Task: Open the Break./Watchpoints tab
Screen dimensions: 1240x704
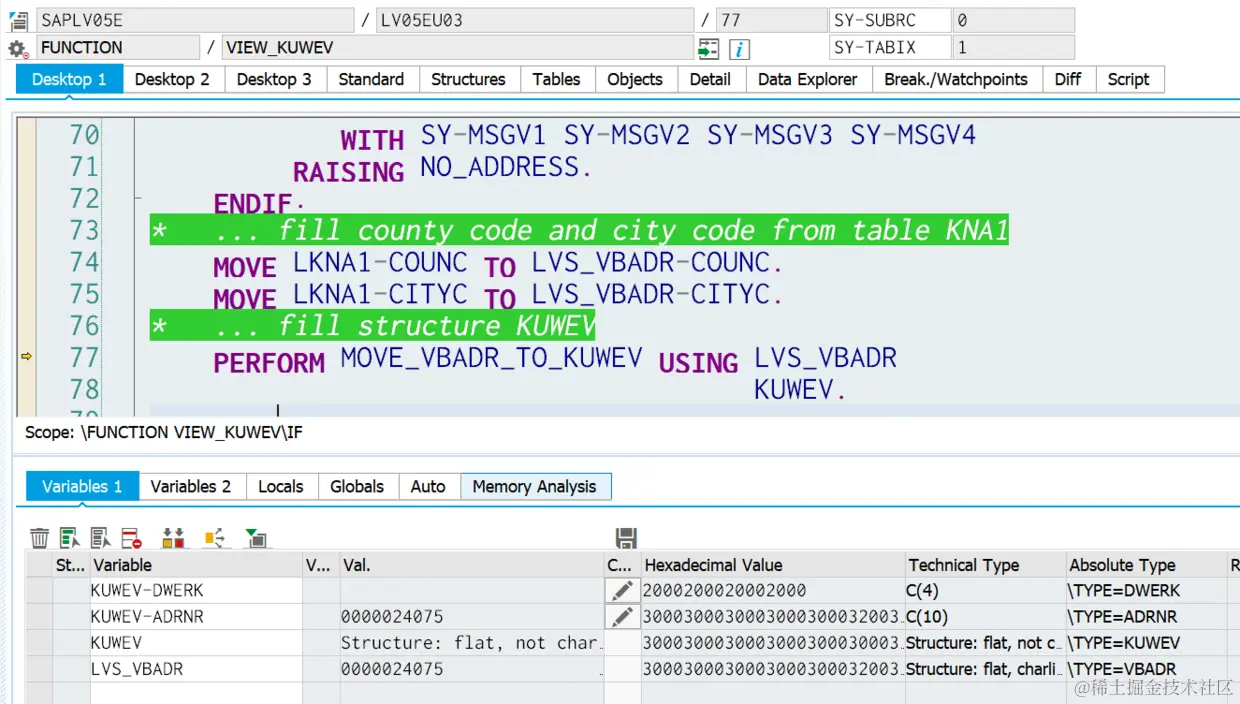Action: (x=956, y=79)
